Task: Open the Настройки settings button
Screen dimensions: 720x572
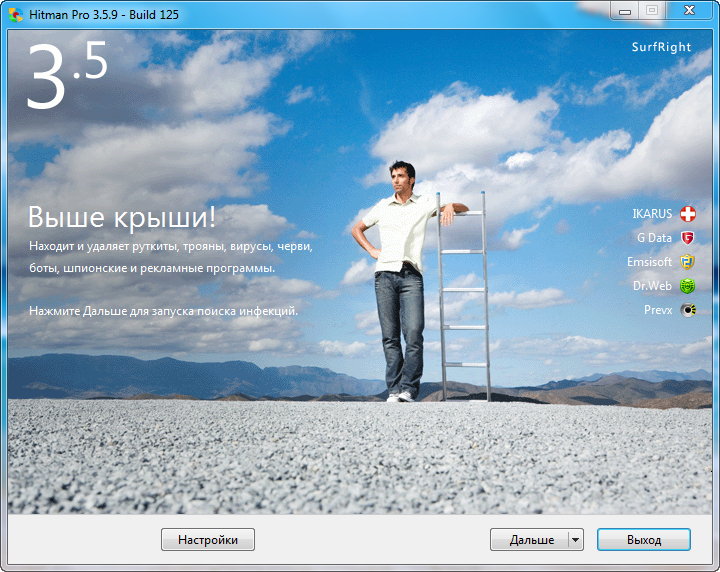Action: click(208, 539)
